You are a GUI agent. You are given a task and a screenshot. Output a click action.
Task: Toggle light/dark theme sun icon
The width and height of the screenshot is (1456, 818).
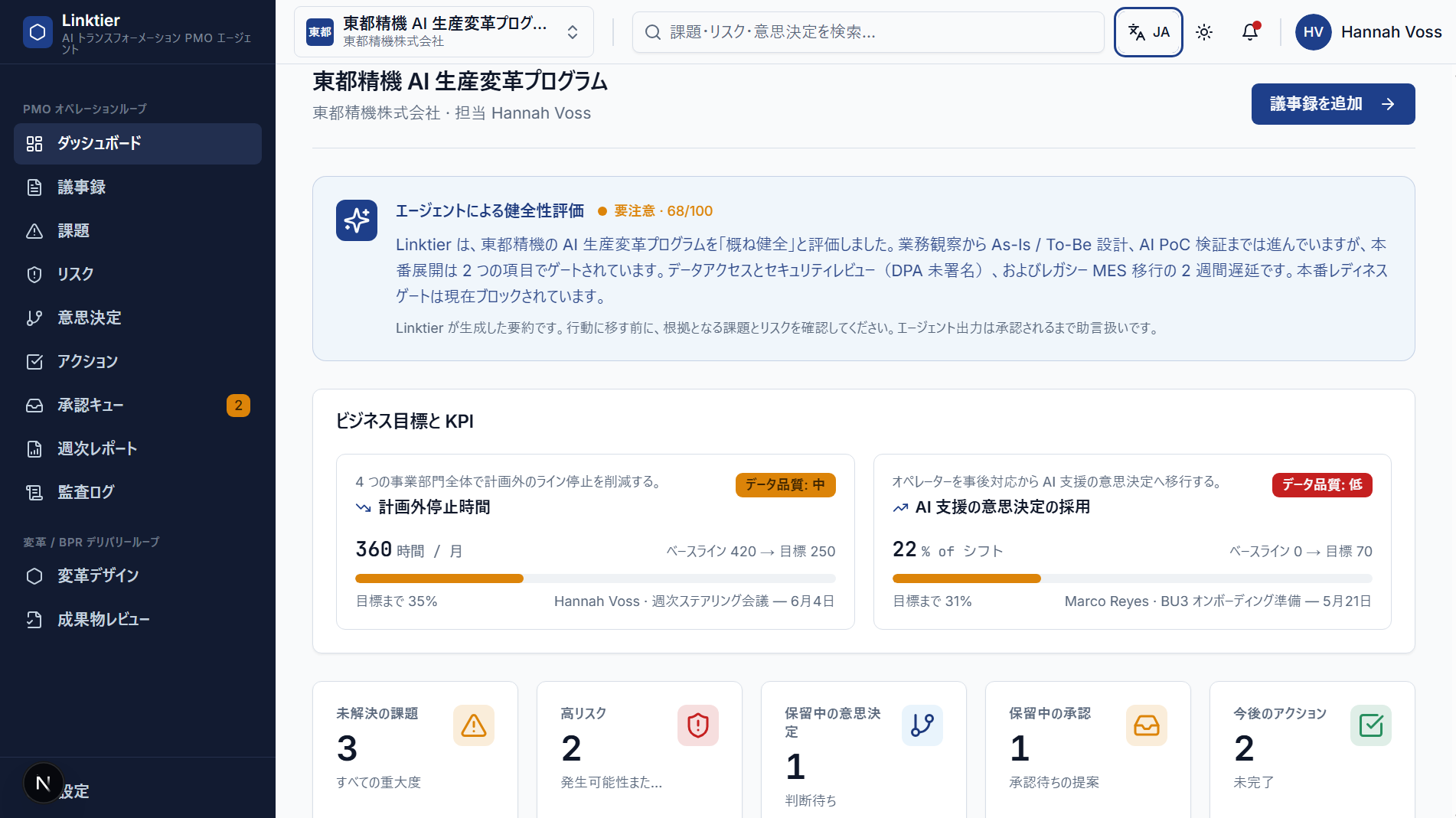coord(1204,32)
